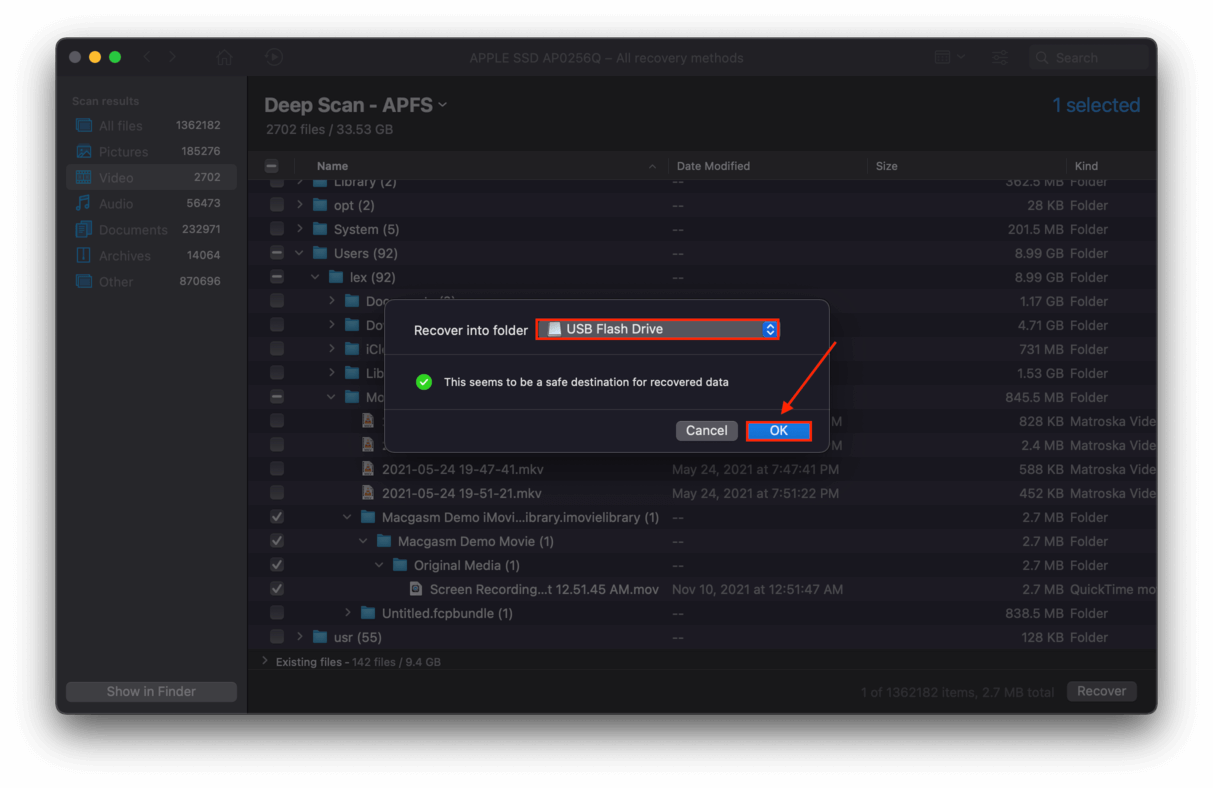The width and height of the screenshot is (1213, 788).
Task: Toggle the Users (92) checkbox
Action: (277, 253)
